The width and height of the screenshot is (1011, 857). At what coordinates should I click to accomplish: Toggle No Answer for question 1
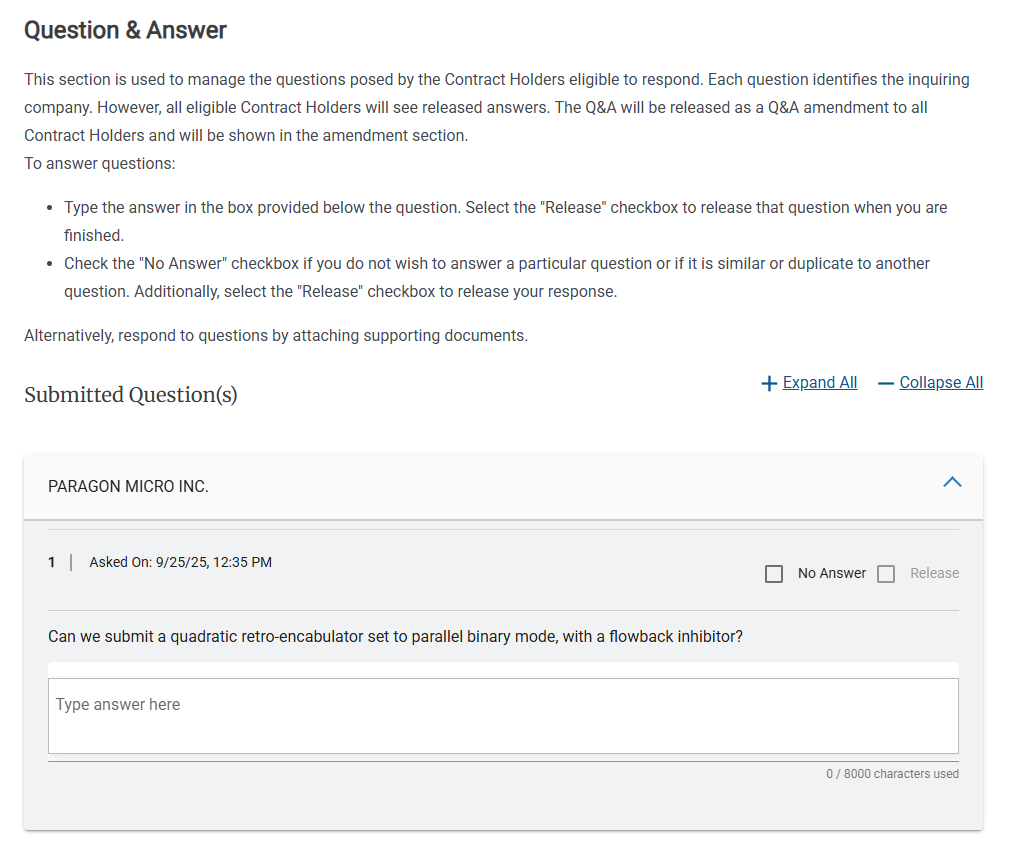774,573
